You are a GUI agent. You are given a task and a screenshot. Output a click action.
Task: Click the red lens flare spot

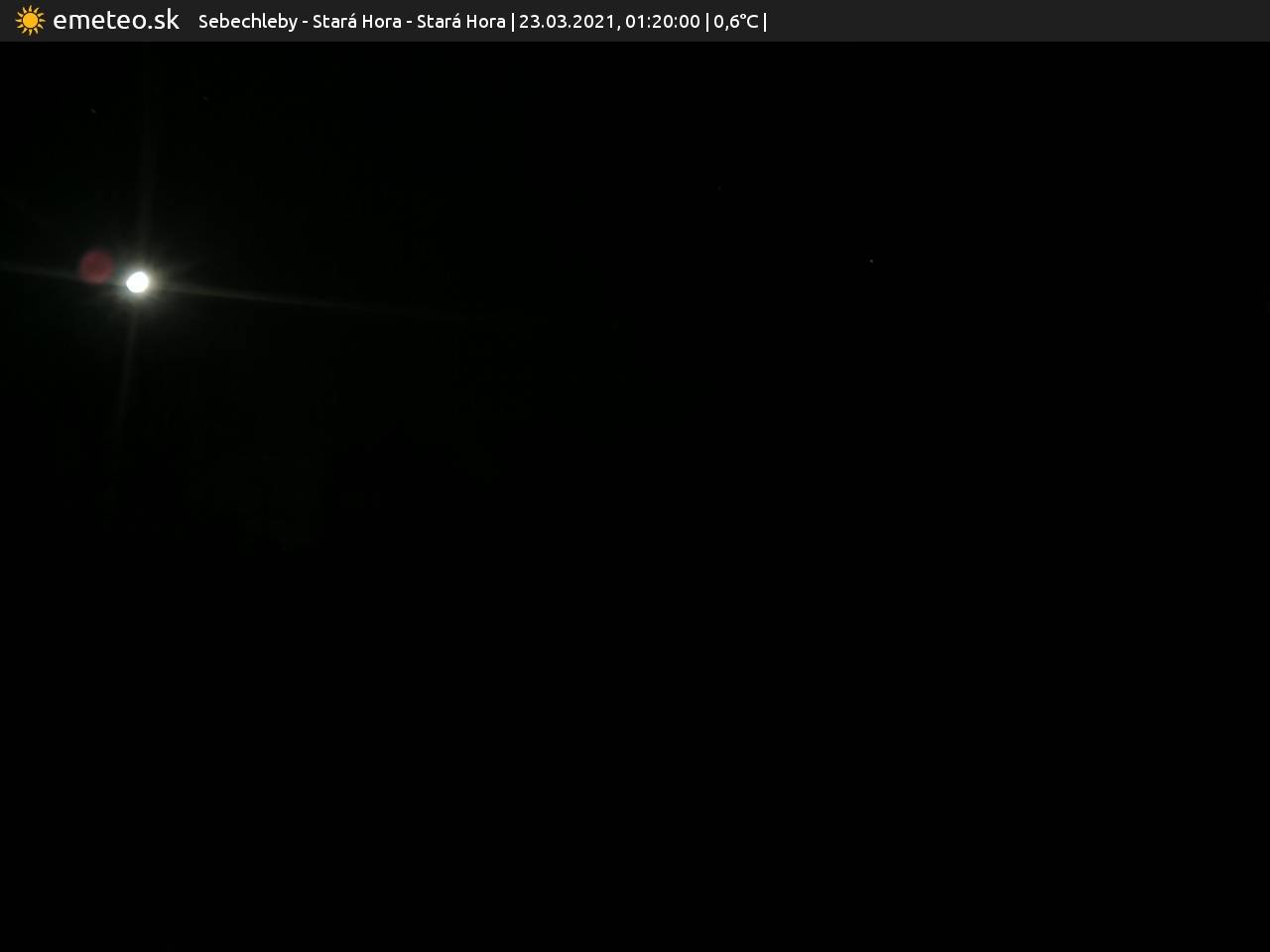96,267
